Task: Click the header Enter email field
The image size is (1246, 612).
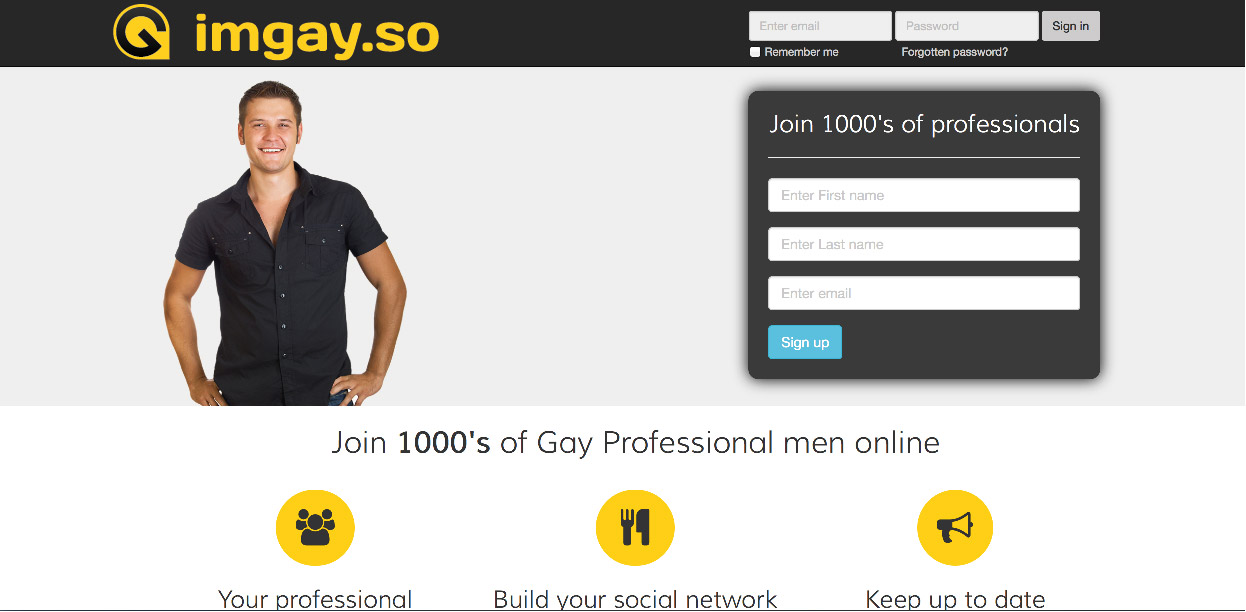Action: coord(820,26)
